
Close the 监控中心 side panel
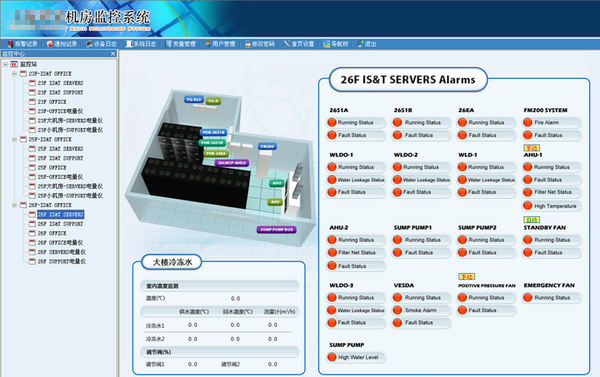113,54
